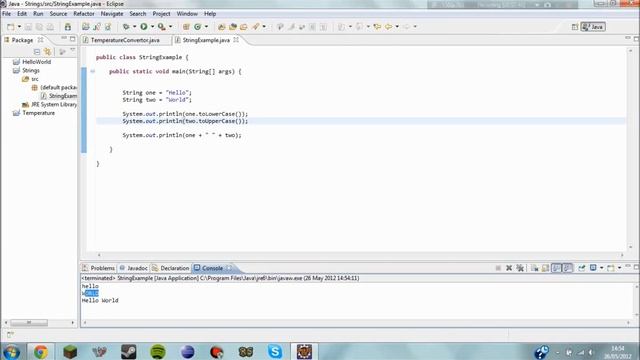Click the External Tools run icon
Screen dimensions: 640x360
(x=162, y=27)
